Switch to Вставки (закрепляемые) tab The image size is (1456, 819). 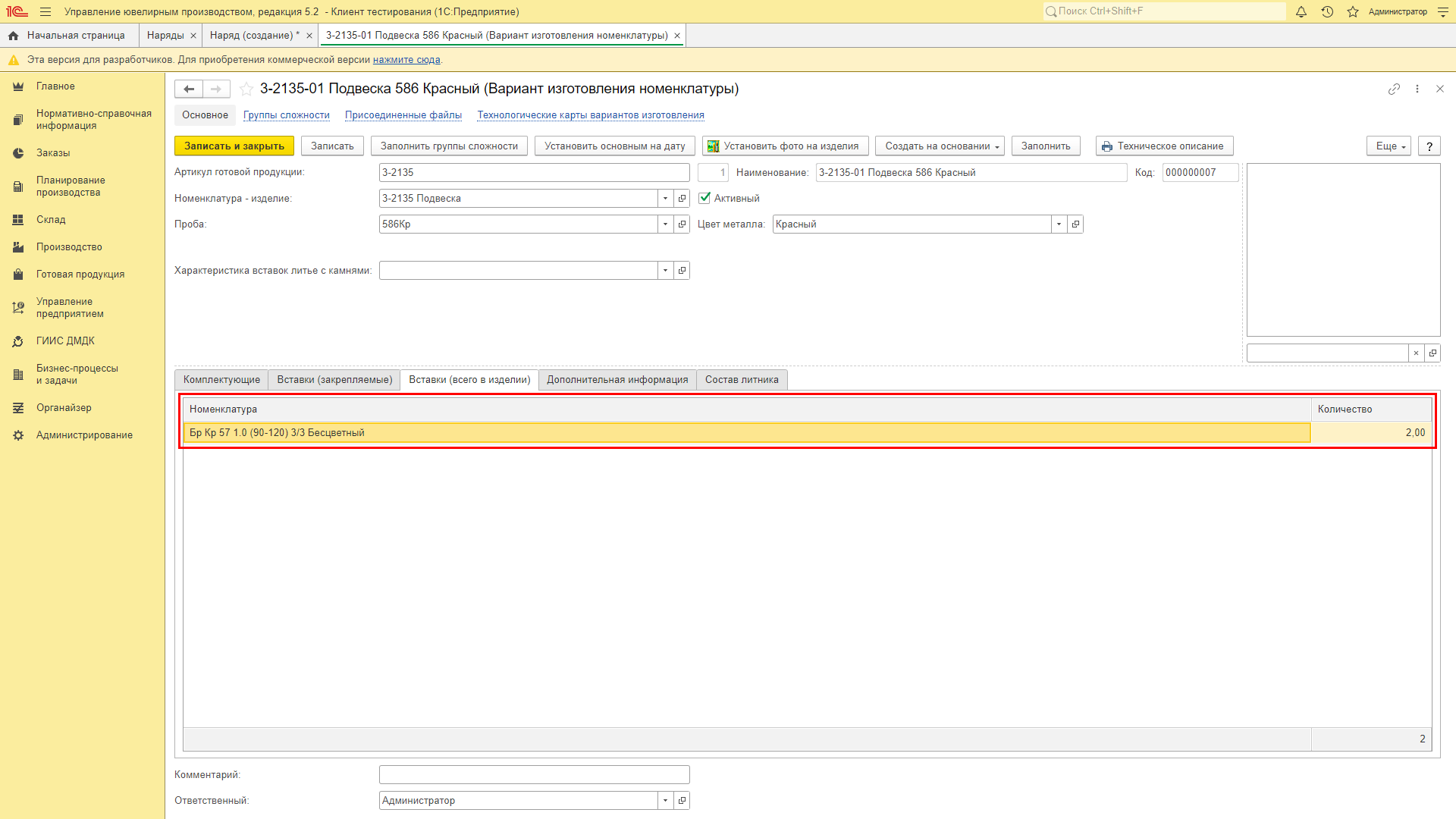(x=334, y=380)
